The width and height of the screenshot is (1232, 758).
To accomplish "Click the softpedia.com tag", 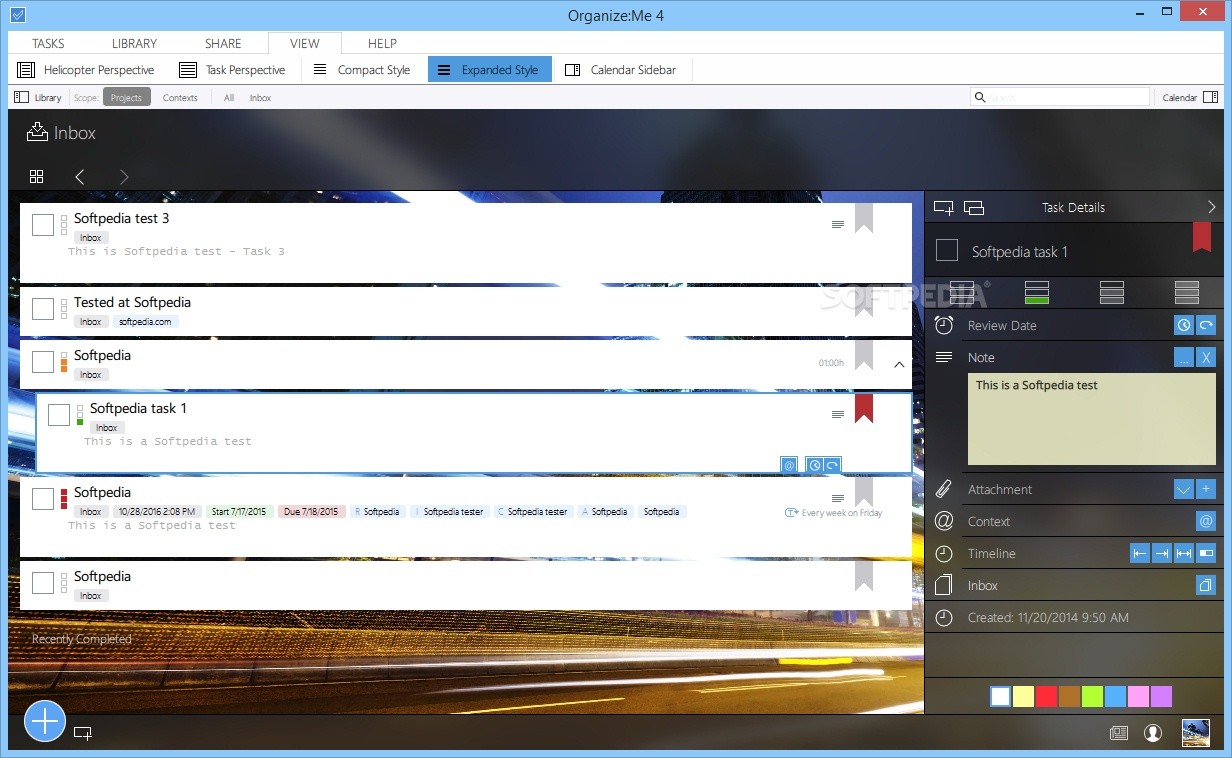I will (x=145, y=322).
